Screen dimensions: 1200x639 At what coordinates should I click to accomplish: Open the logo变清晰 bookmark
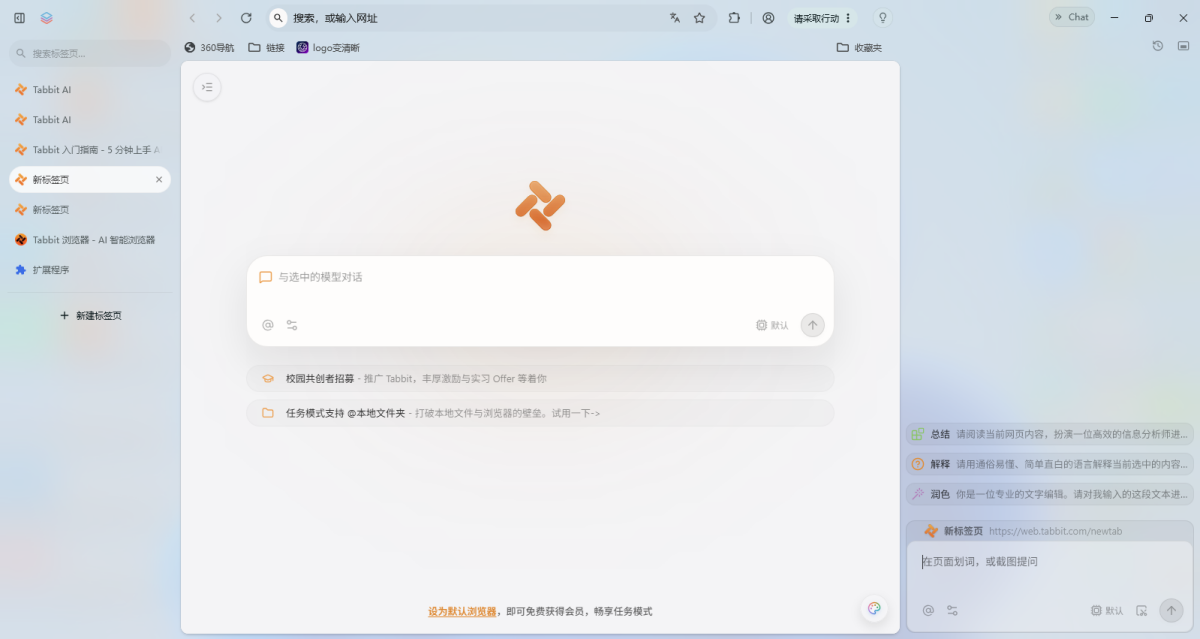pos(328,47)
